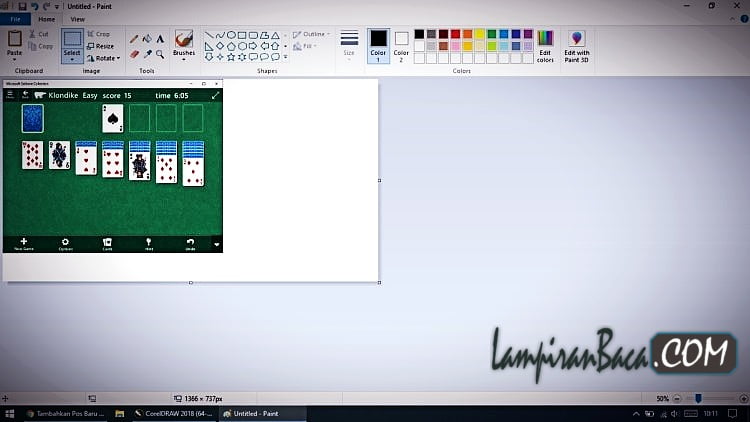Select Color 1 foreground box

(378, 43)
